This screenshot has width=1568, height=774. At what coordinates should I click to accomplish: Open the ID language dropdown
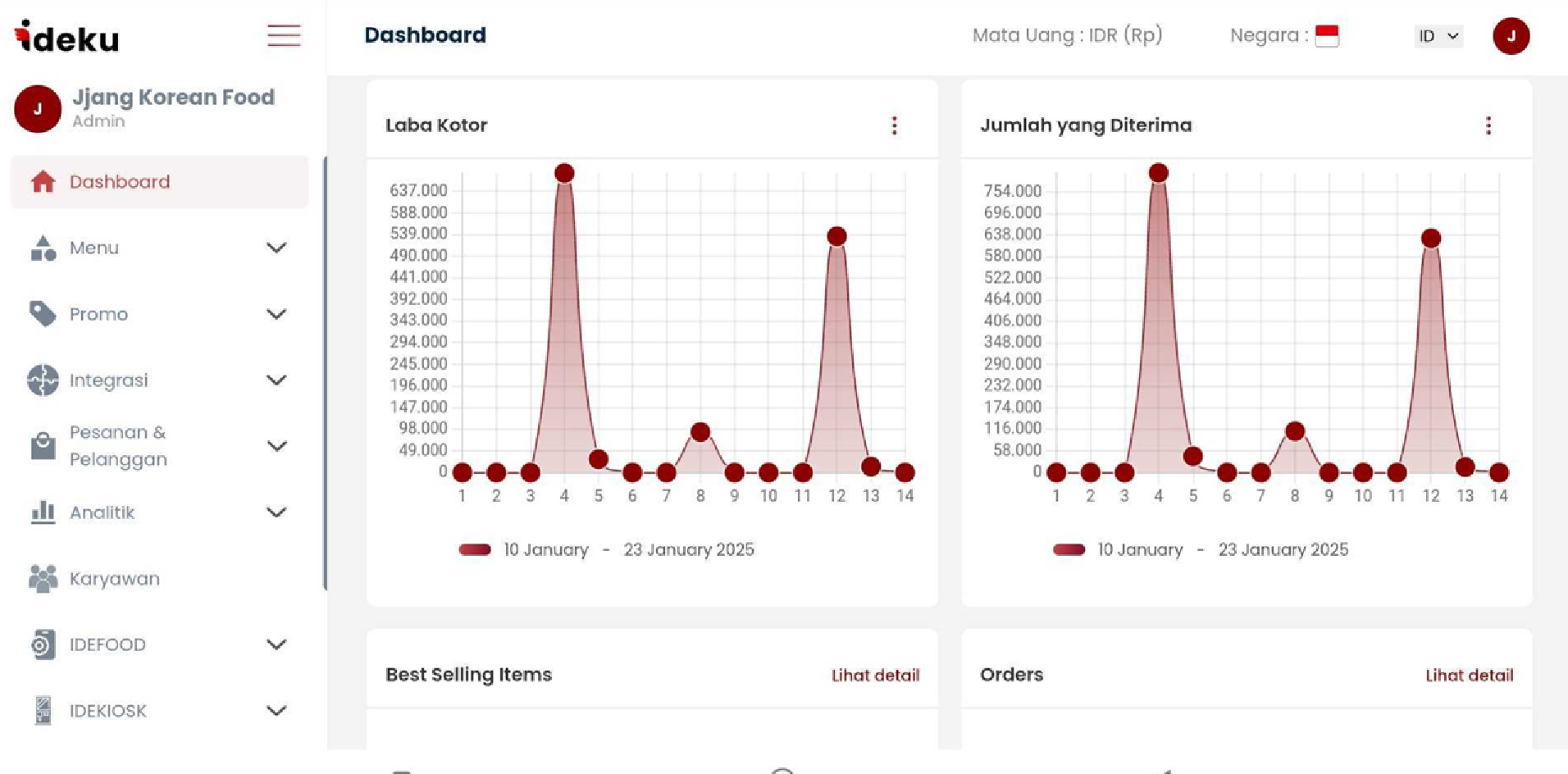1438,36
